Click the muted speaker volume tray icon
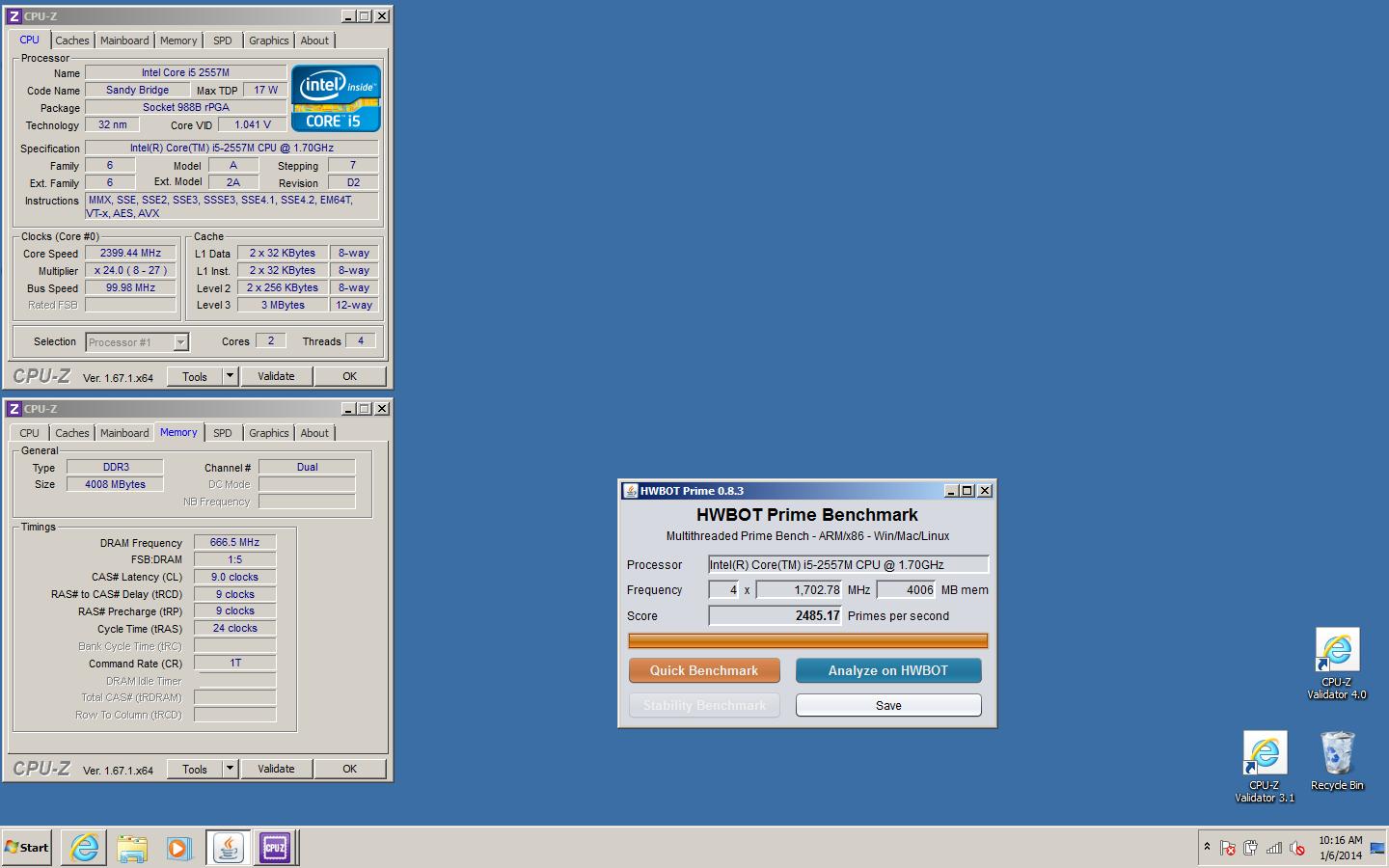The image size is (1389, 868). point(1297,849)
